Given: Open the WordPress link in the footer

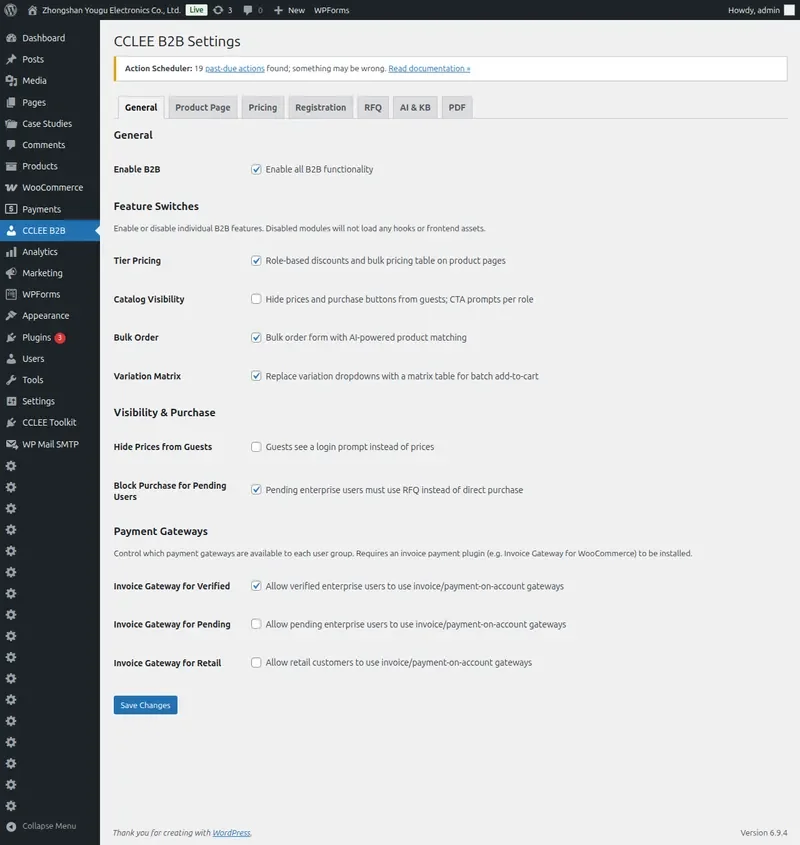Looking at the screenshot, I should 231,833.
